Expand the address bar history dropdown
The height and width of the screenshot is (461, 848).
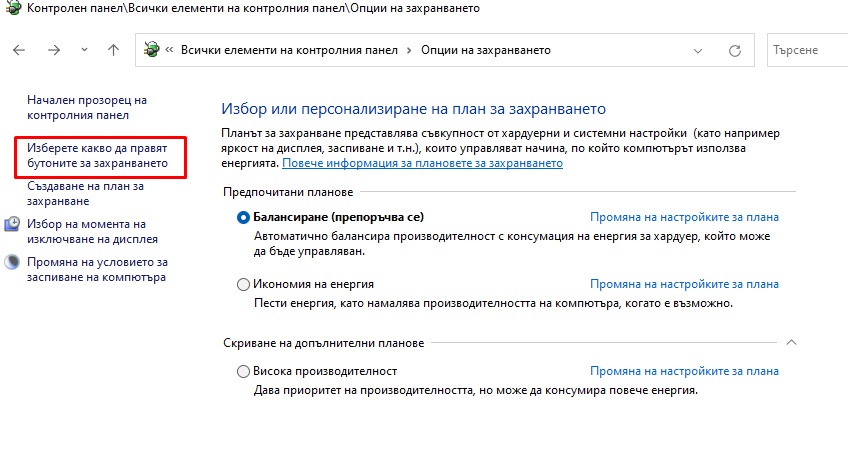[x=698, y=51]
